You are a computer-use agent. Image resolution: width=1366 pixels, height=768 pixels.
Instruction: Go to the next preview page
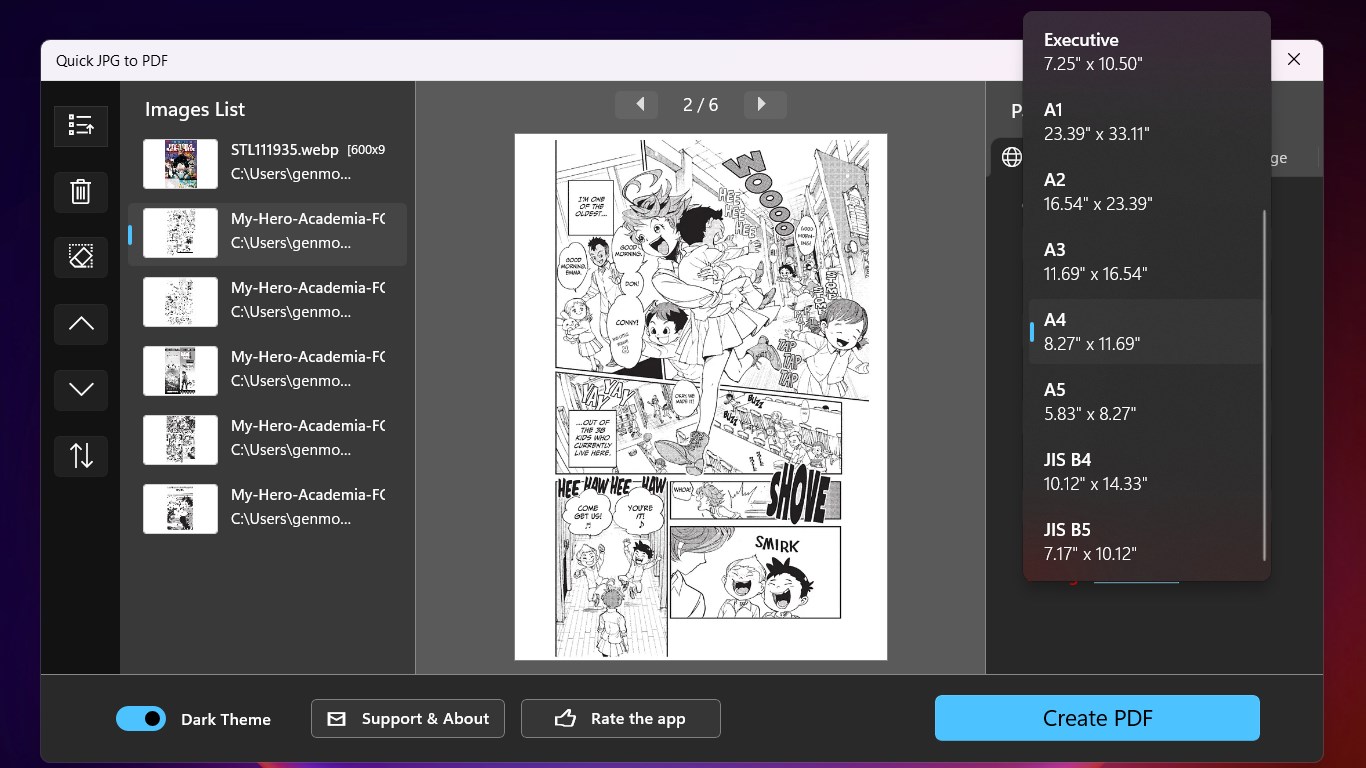pyautogui.click(x=765, y=104)
